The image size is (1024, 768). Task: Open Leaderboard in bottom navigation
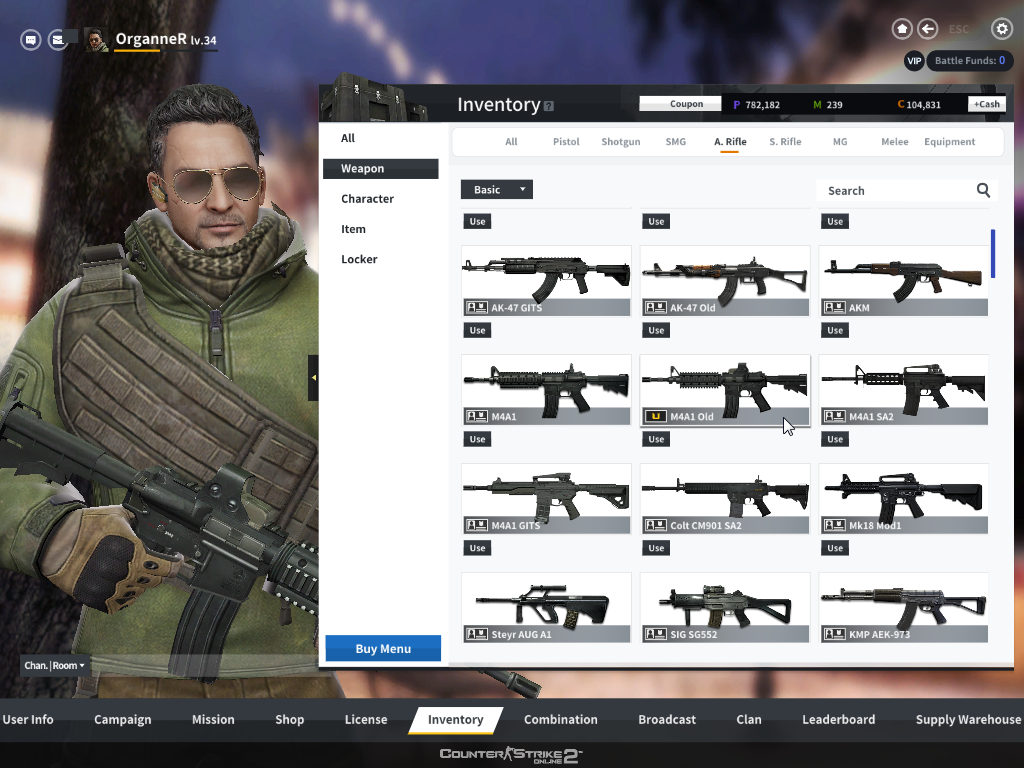click(x=839, y=720)
